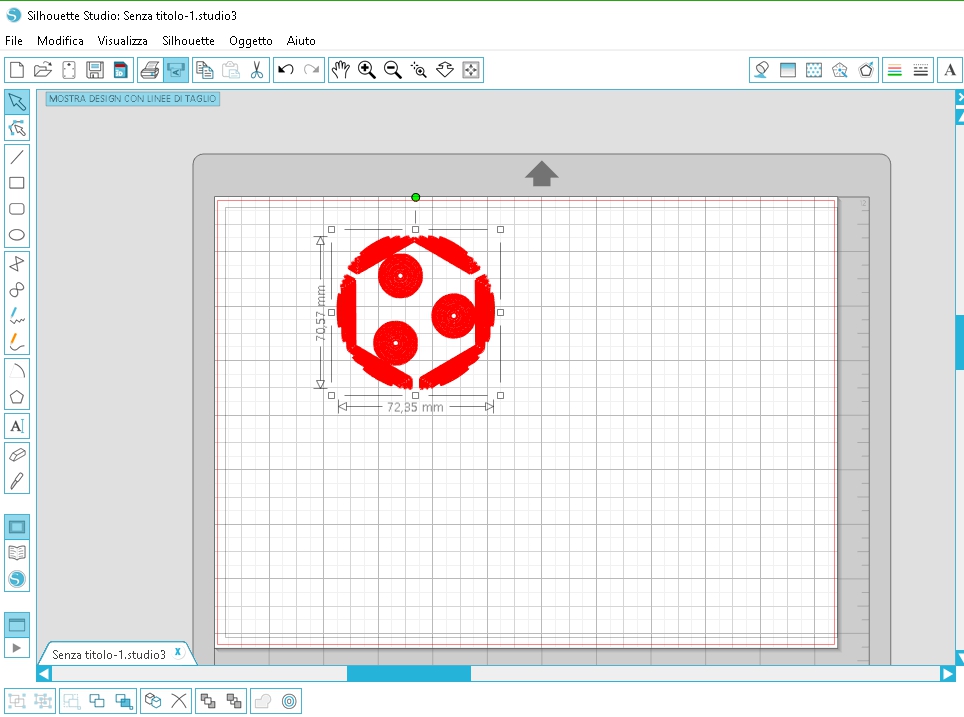Save to SD card icon
This screenshot has height=717, width=964.
click(x=120, y=70)
